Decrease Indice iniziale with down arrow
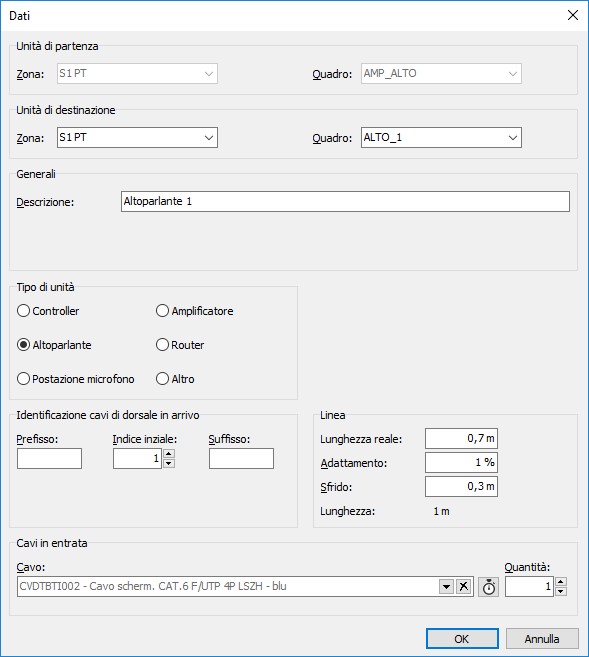 169,463
